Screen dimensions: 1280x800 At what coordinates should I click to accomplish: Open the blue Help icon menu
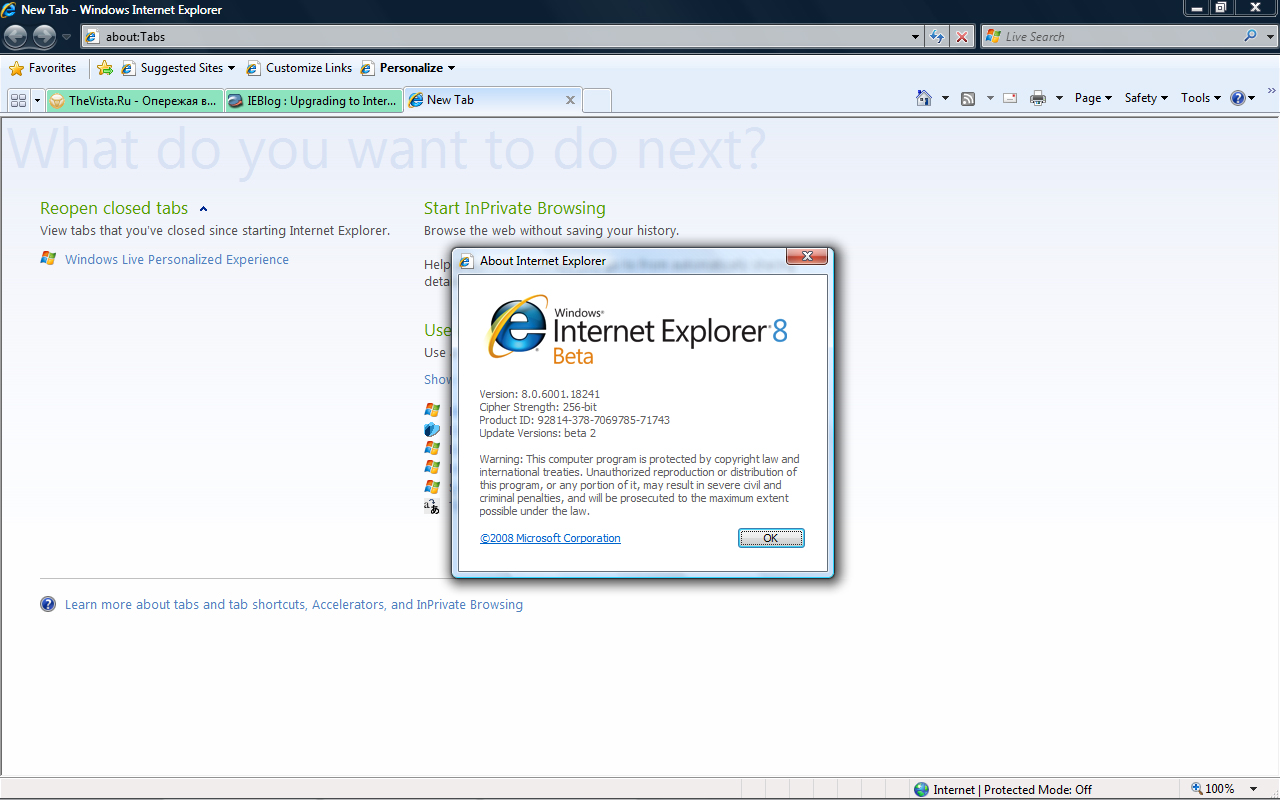coord(1238,98)
